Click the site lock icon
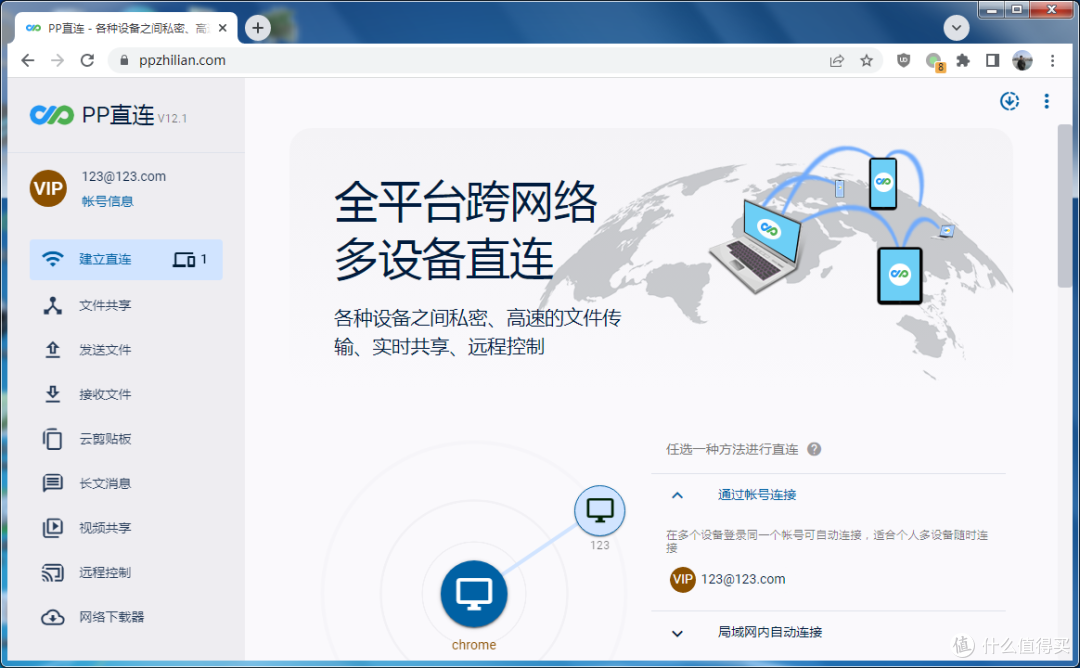 124,61
